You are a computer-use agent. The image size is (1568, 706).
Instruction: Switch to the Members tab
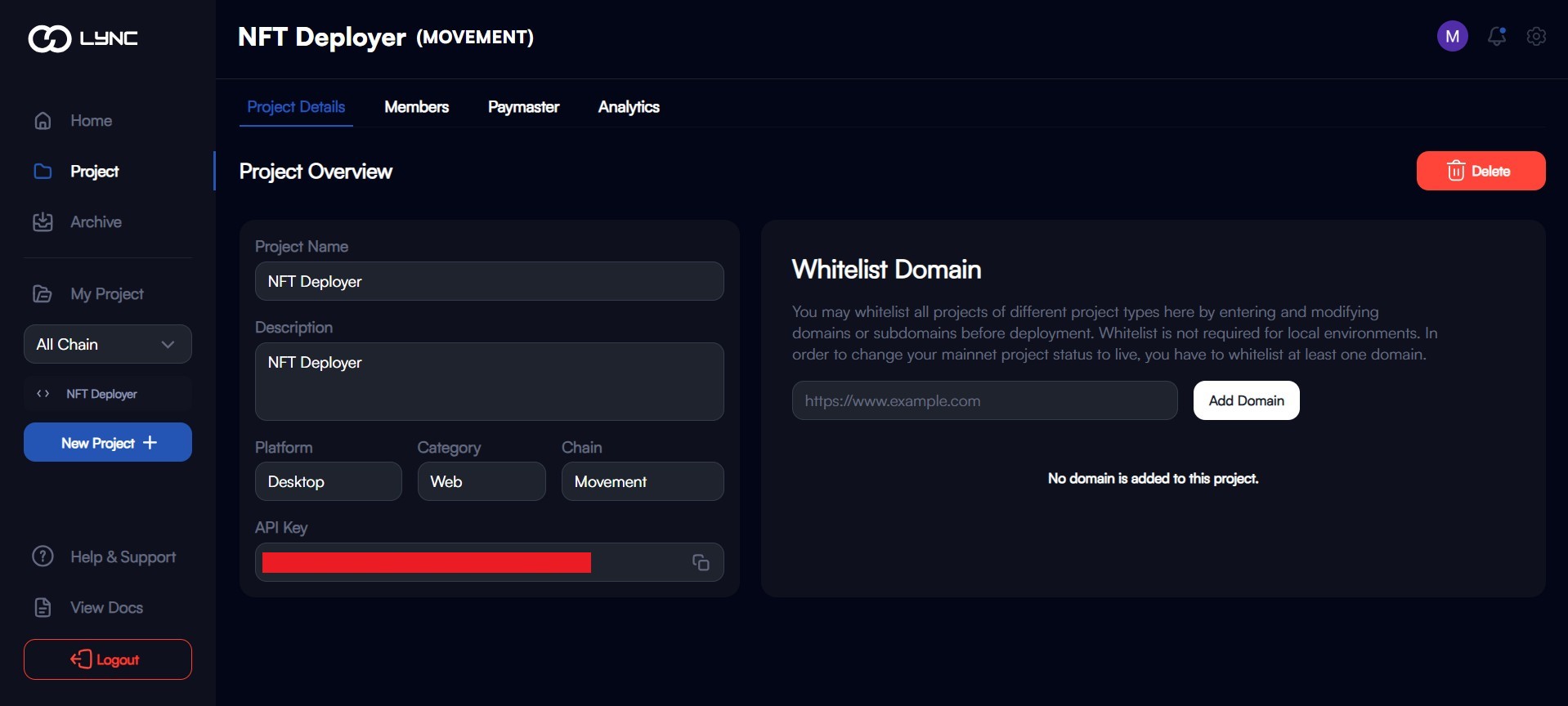click(x=417, y=107)
